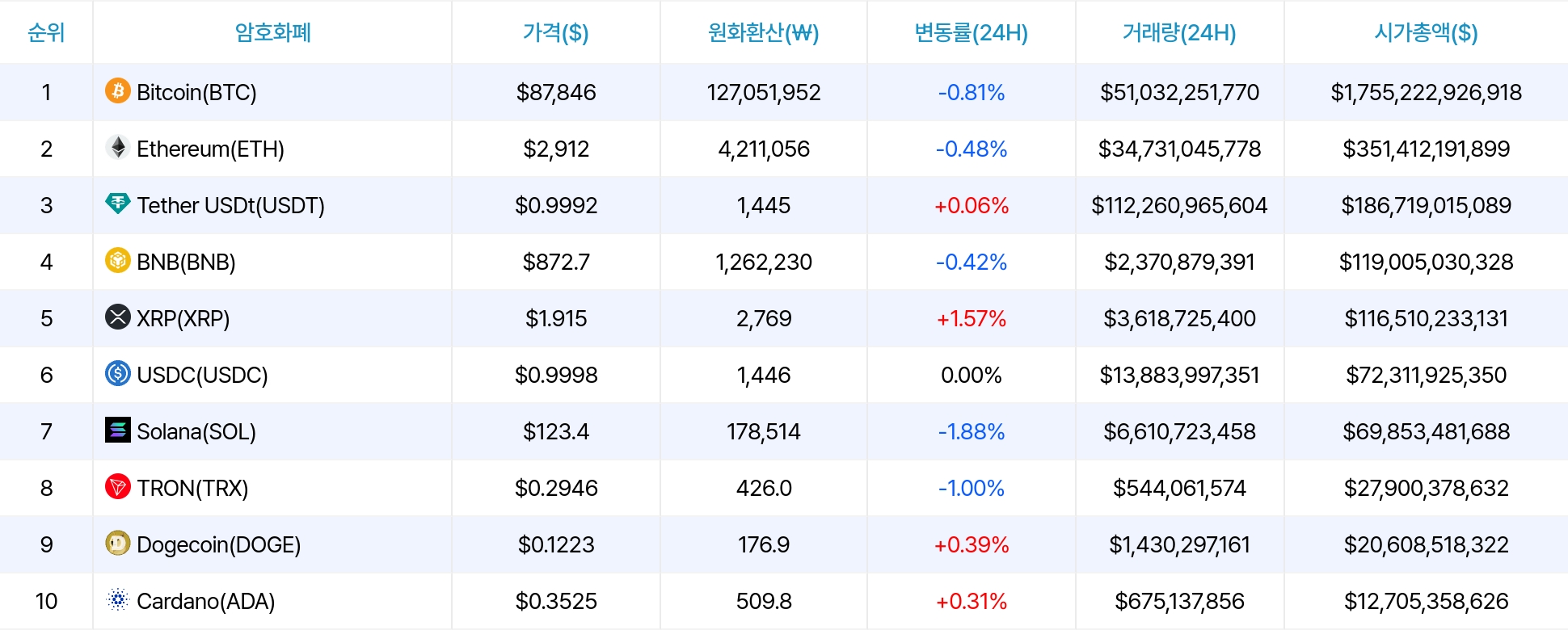
Task: Click the Ethereum diamond logo icon
Action: coord(118,147)
